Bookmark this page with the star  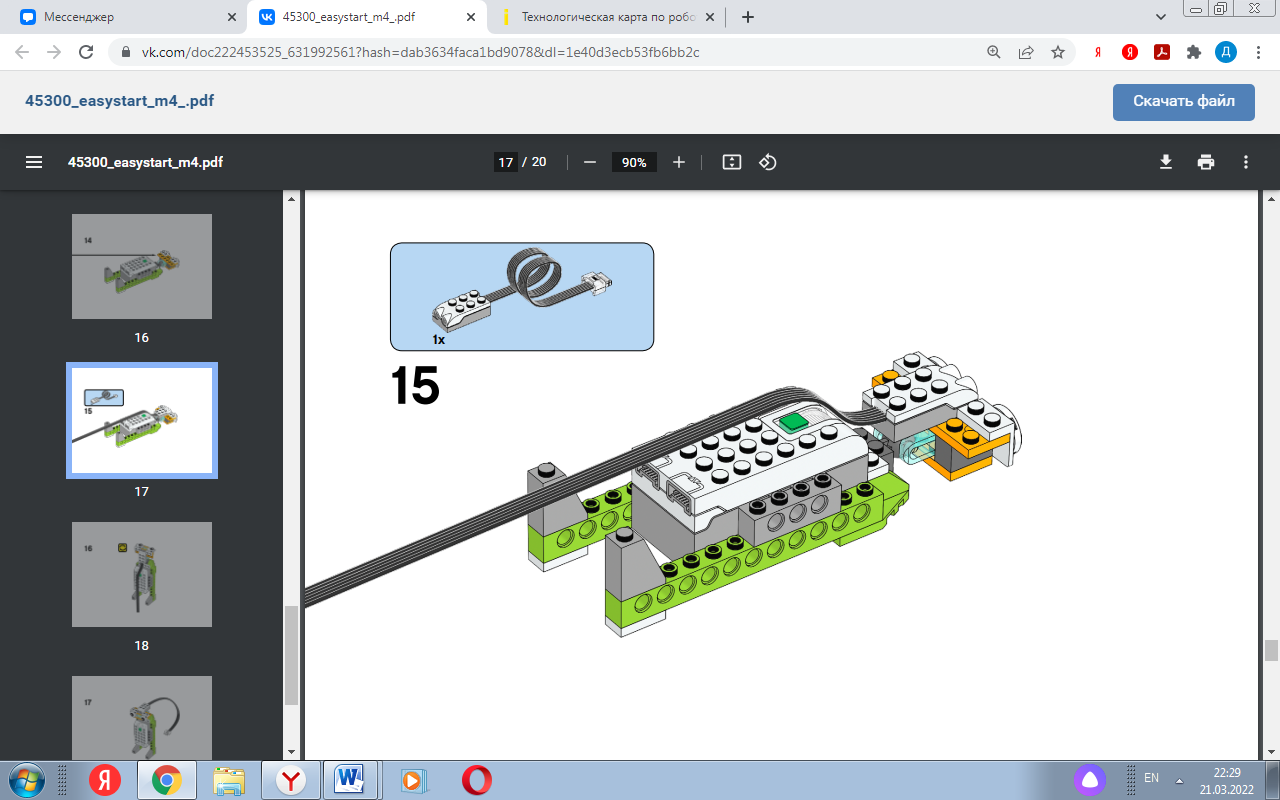1058,52
